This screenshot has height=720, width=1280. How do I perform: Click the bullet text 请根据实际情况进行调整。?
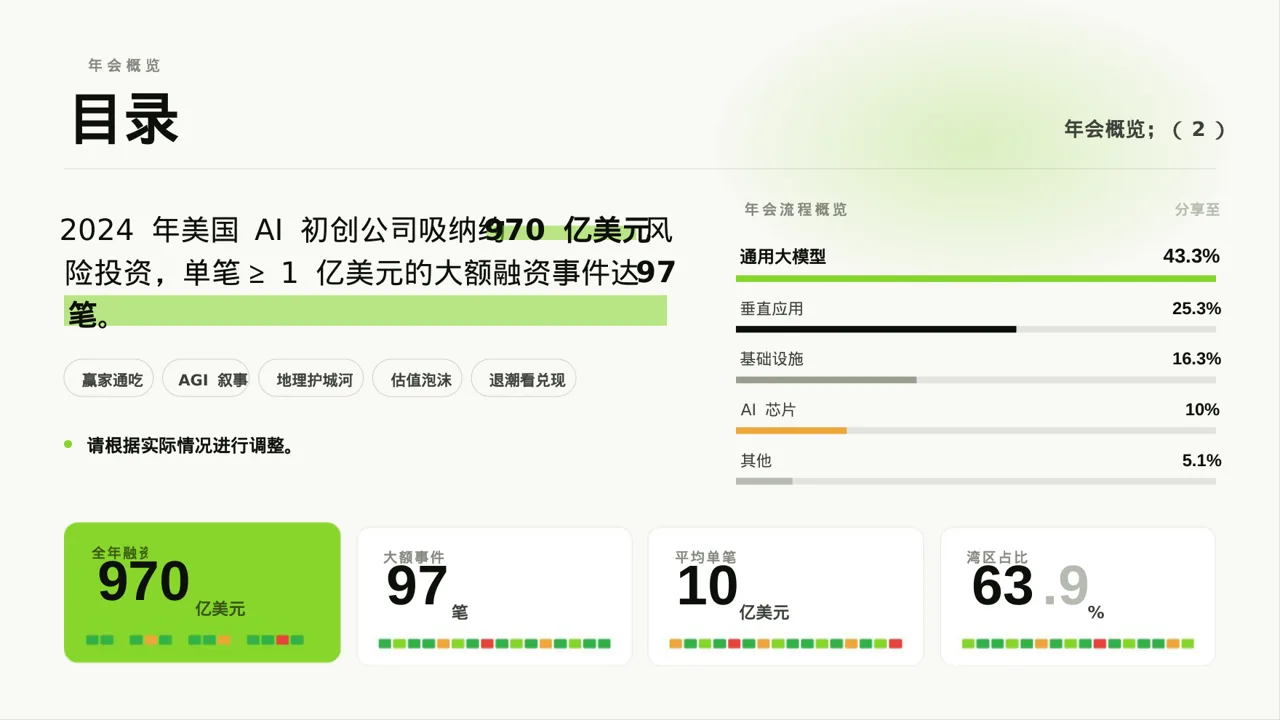click(191, 446)
